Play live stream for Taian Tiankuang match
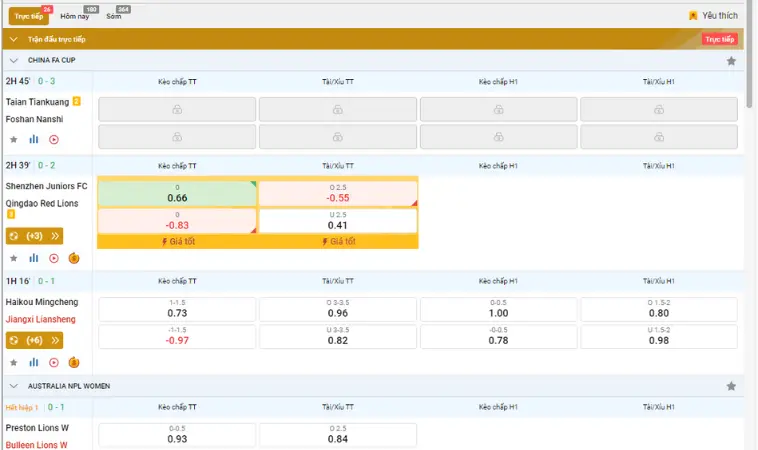The height and width of the screenshot is (450, 758). (x=54, y=140)
